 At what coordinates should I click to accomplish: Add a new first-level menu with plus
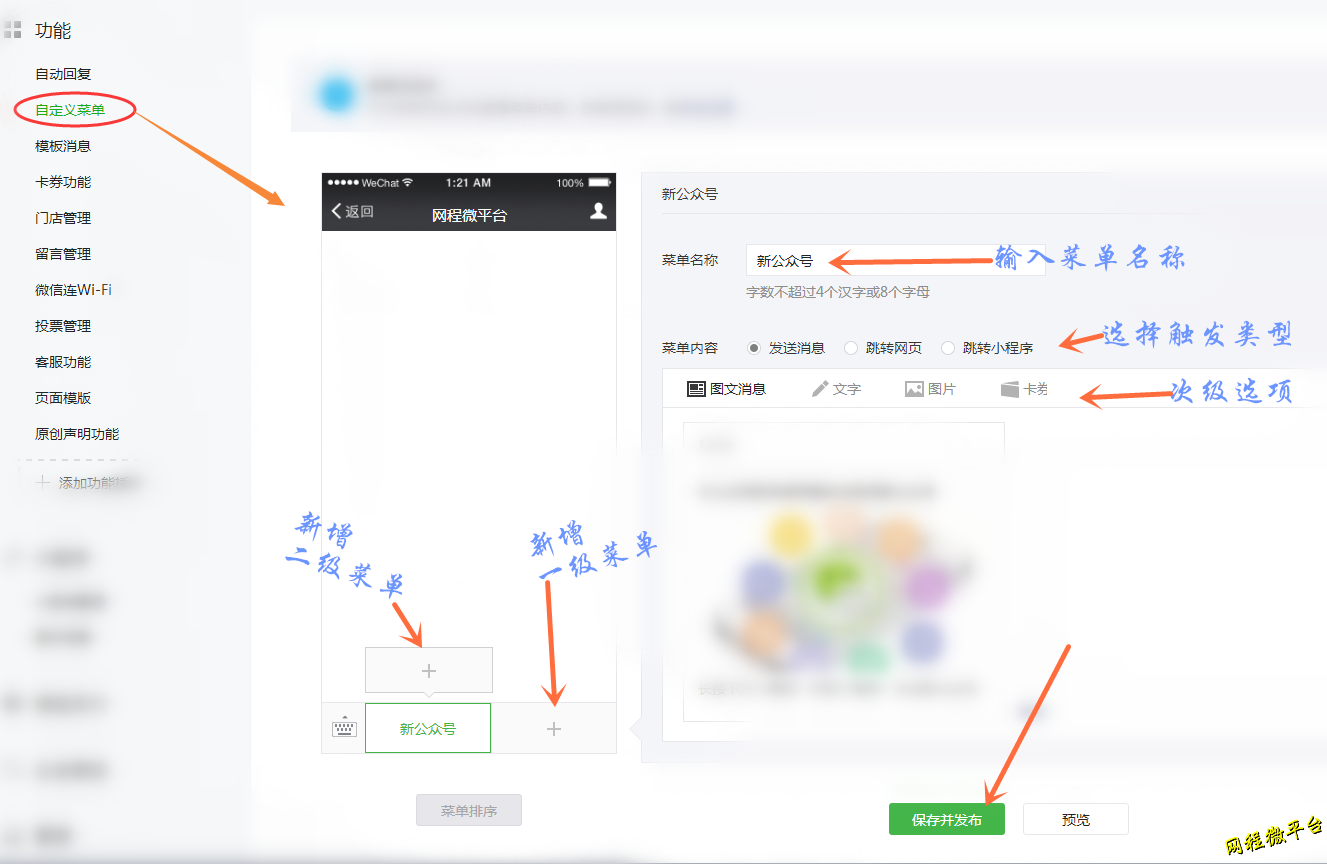tap(554, 729)
